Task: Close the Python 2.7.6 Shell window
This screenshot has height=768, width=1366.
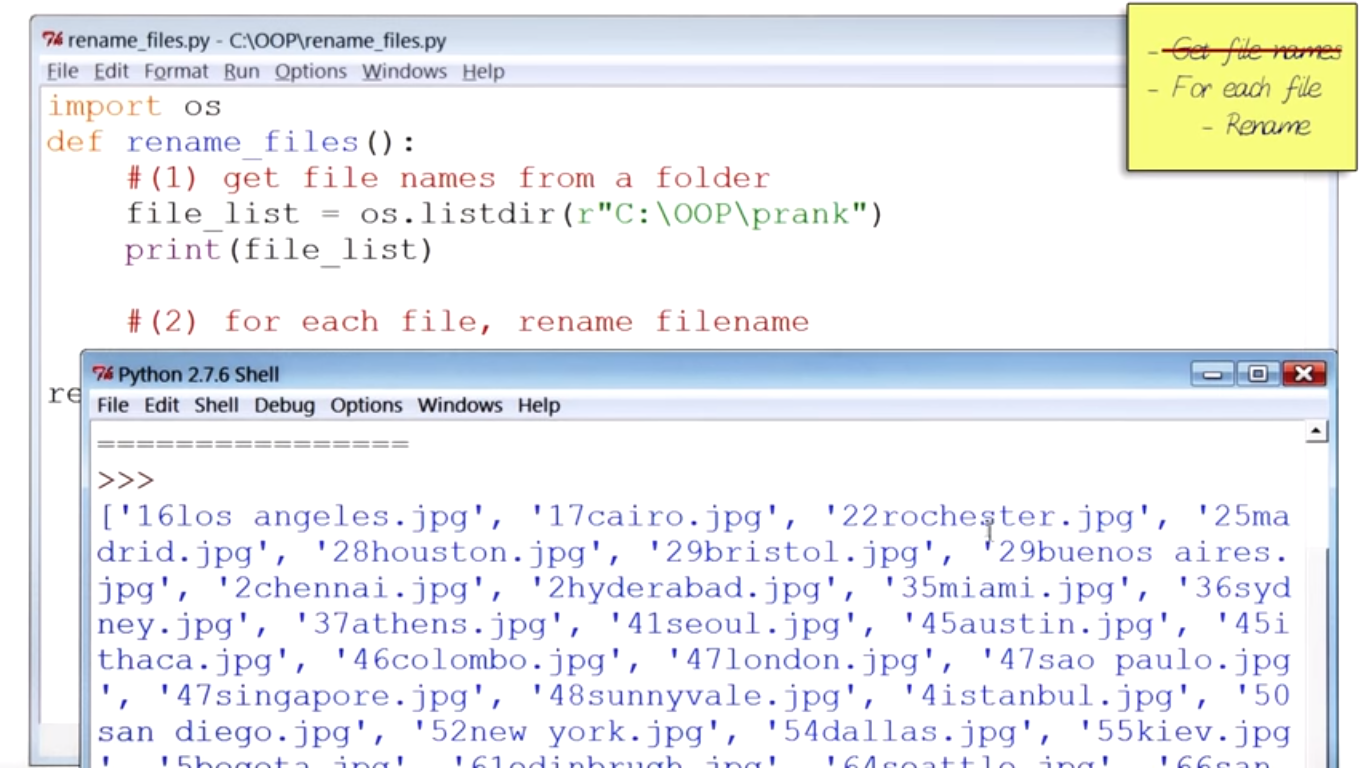Action: 1303,374
